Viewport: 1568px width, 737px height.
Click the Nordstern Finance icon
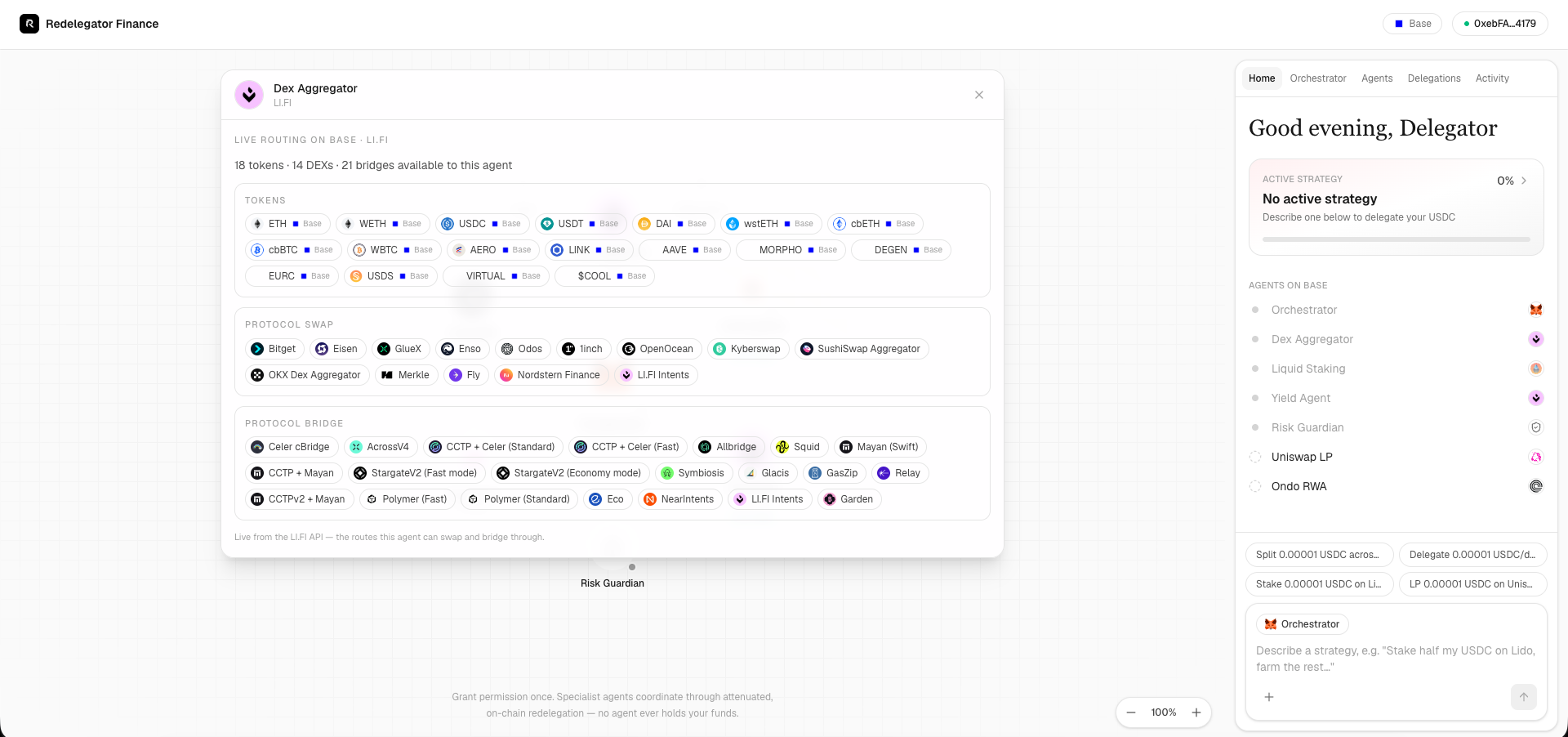pyautogui.click(x=506, y=375)
